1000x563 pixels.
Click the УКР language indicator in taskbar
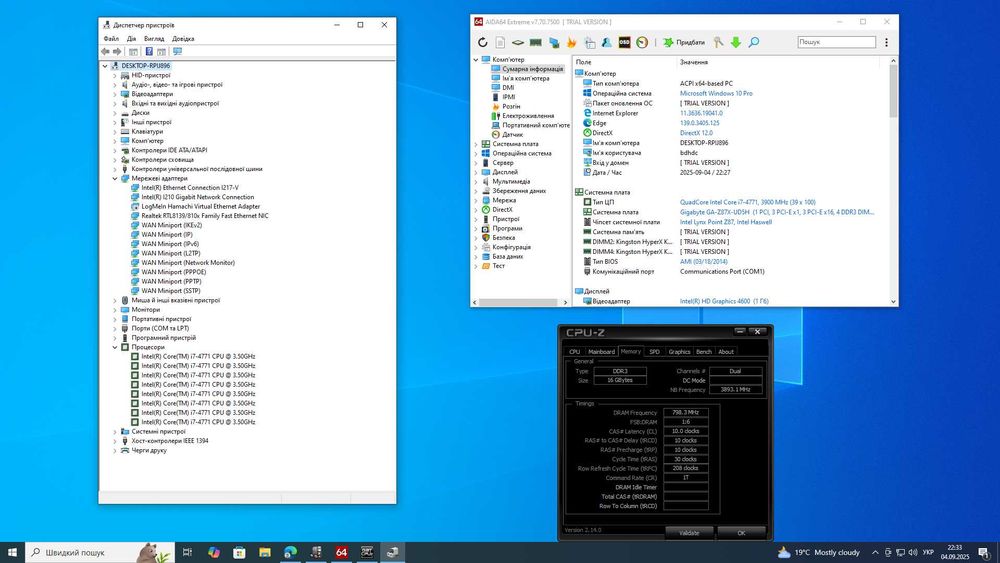tap(928, 552)
